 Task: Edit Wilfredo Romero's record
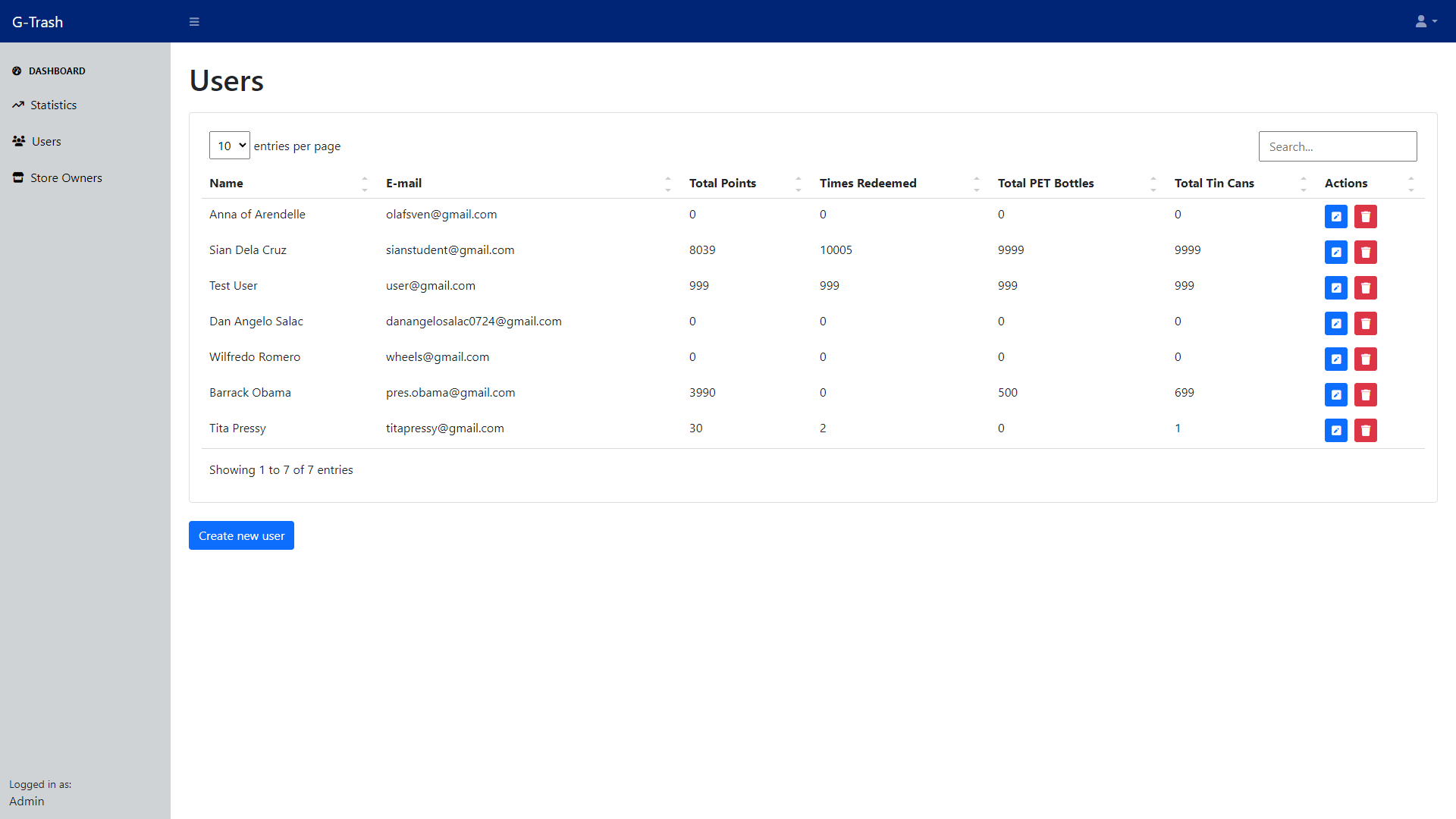point(1335,359)
